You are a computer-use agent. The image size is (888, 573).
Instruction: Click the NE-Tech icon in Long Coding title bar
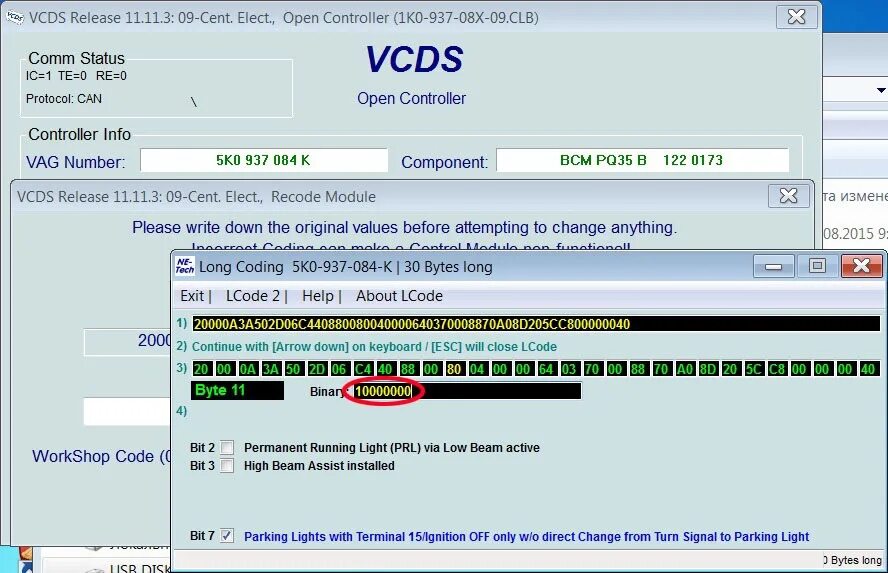(185, 266)
